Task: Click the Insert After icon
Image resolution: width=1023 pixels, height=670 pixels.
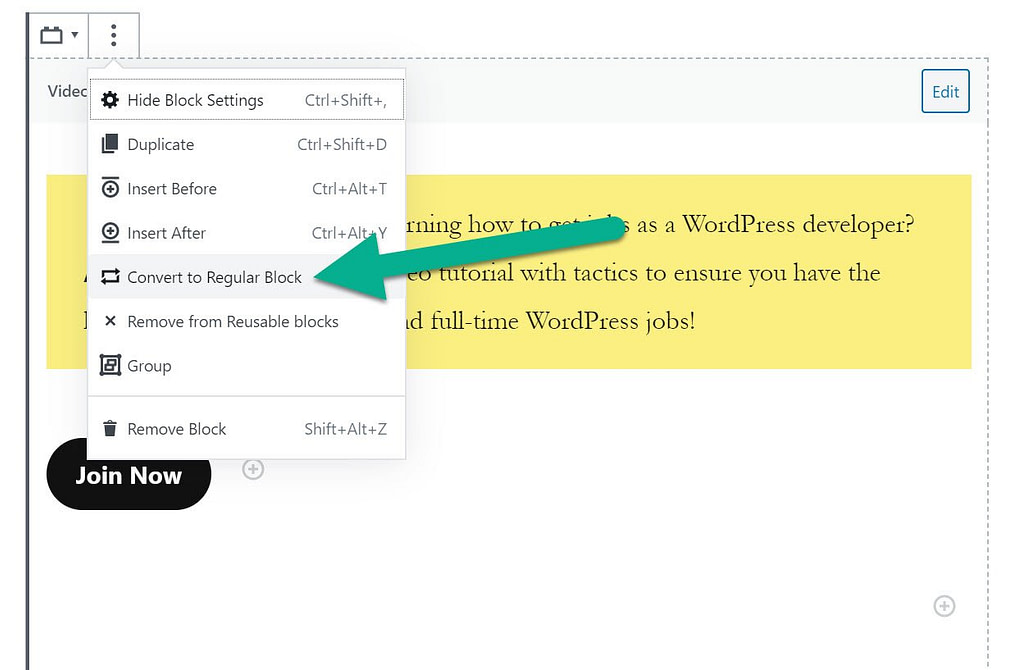Action: coord(110,232)
